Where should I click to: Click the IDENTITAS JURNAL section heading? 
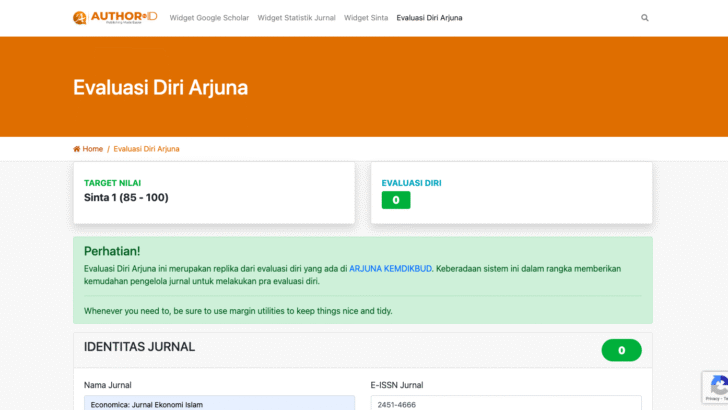point(139,347)
